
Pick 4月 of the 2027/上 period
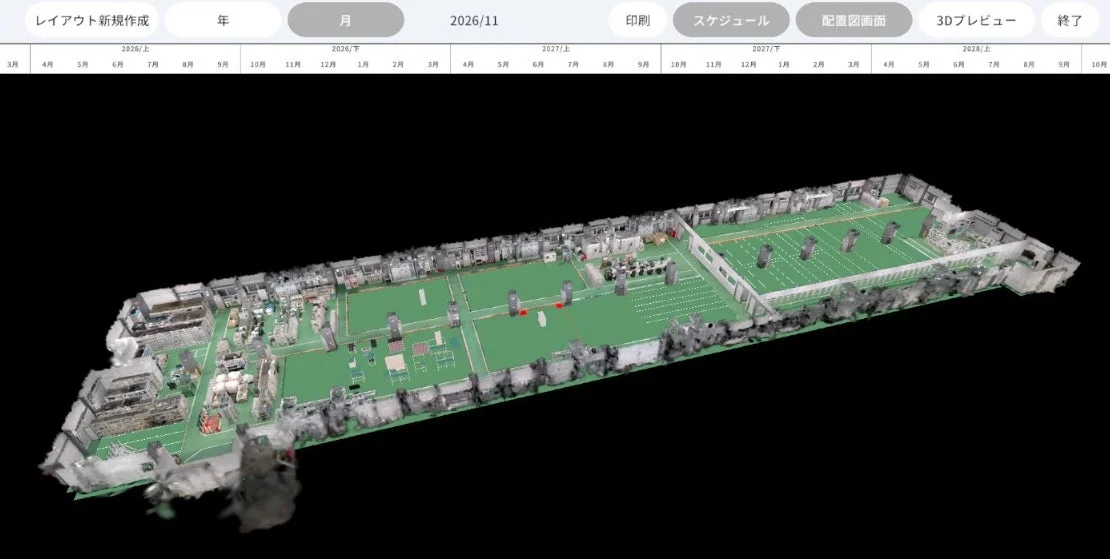(468, 64)
